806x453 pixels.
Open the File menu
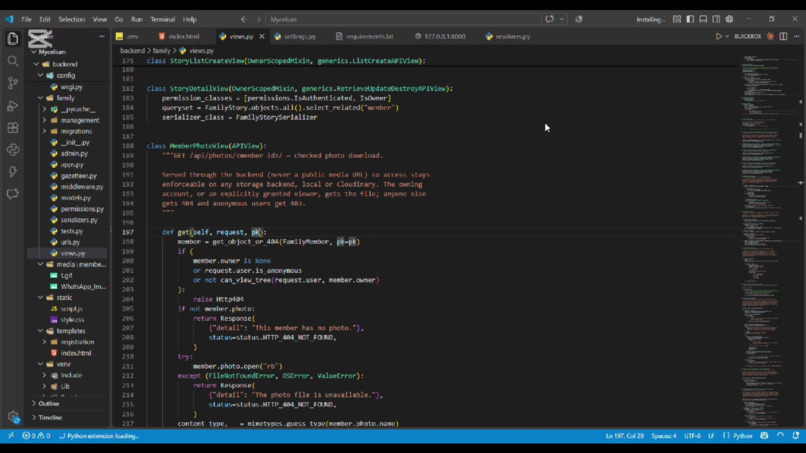coord(26,20)
